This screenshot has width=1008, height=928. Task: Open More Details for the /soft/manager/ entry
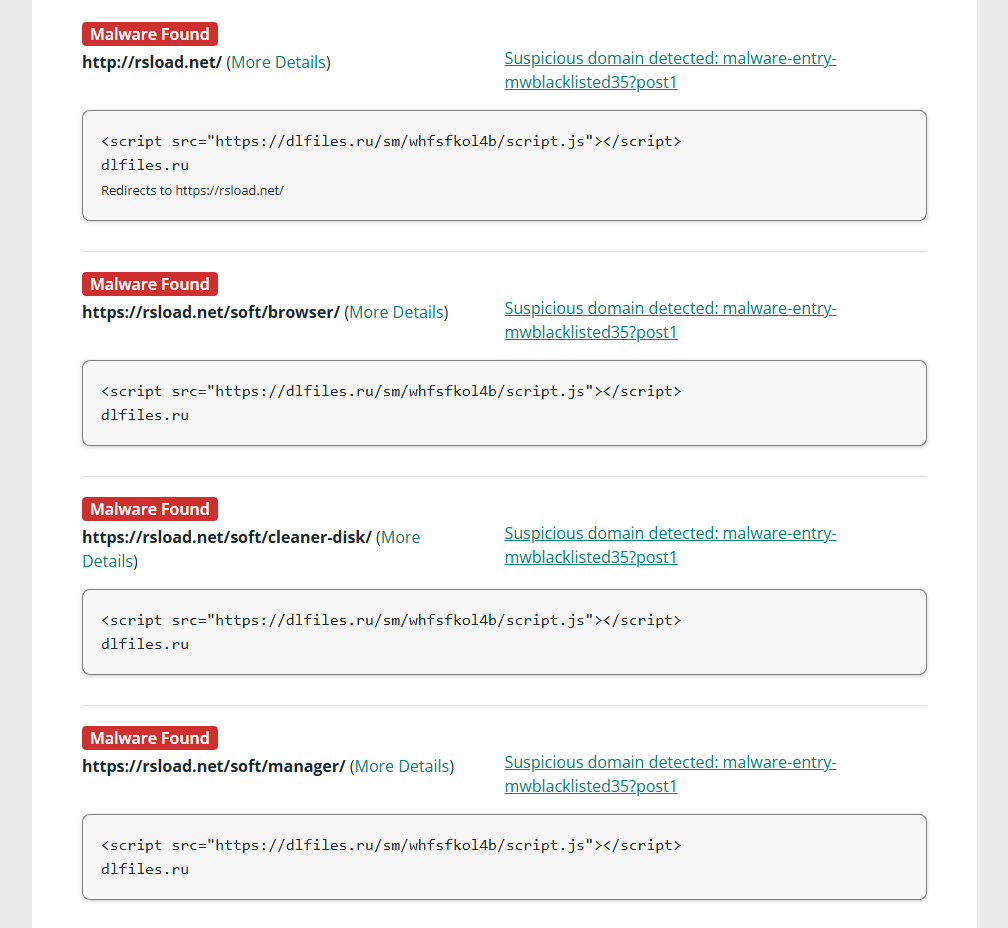(x=401, y=766)
